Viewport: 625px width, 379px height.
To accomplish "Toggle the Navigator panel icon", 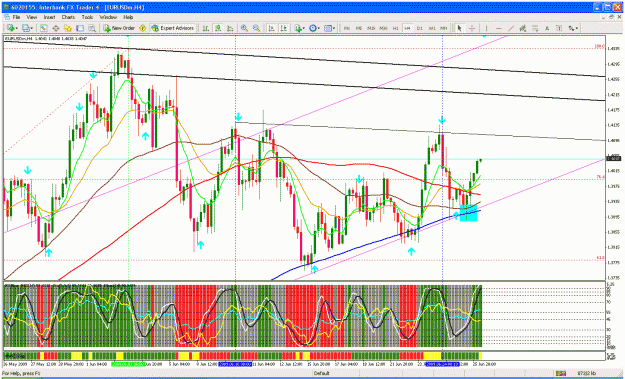I will (68, 28).
